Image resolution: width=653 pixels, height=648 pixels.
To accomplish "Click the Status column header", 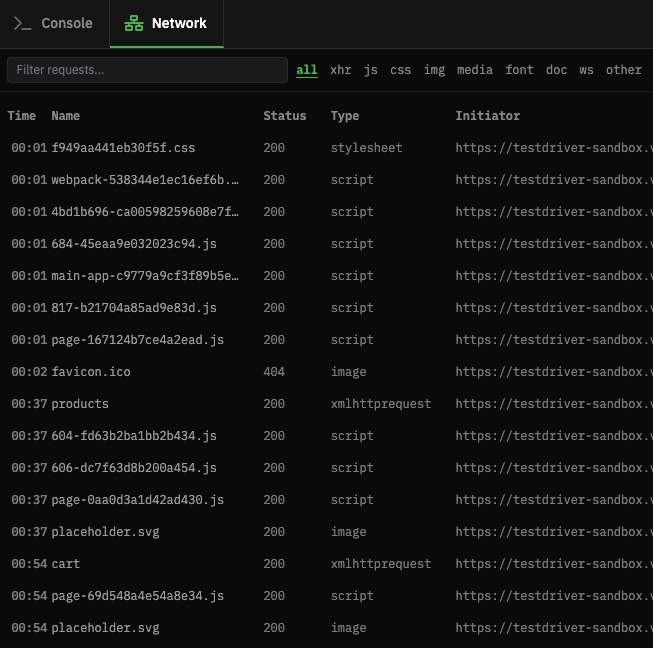I will [284, 116].
